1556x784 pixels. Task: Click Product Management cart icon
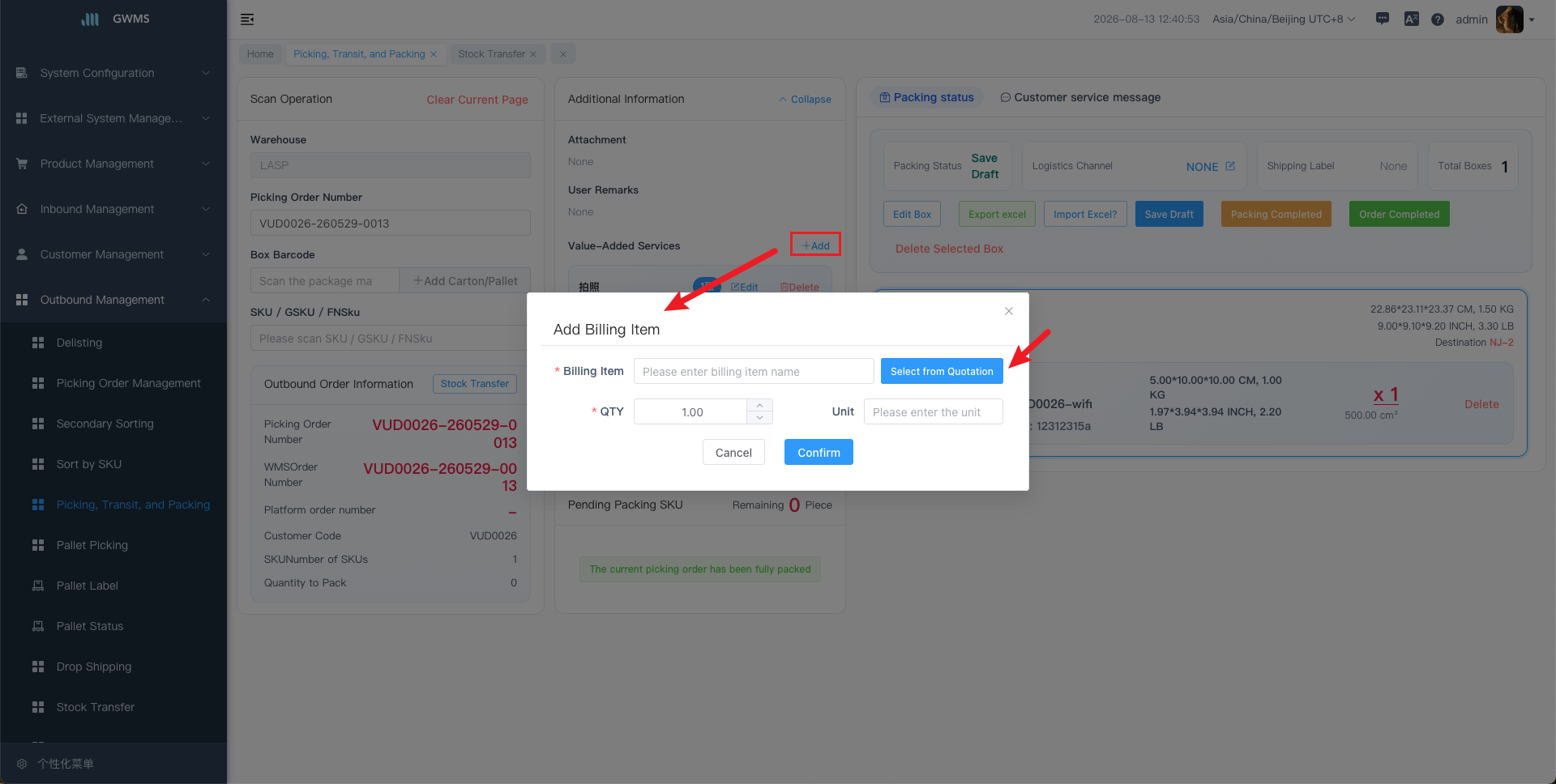(x=22, y=164)
